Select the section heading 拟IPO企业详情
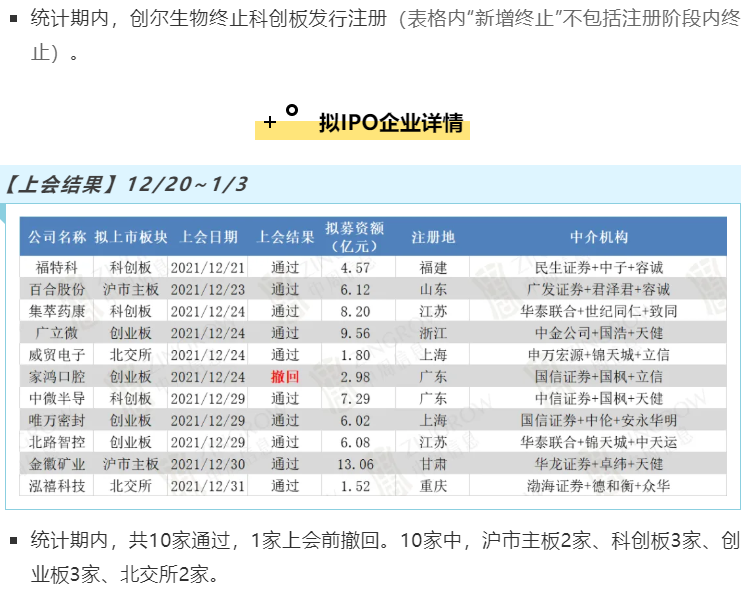The height and width of the screenshot is (592, 749). click(x=391, y=122)
